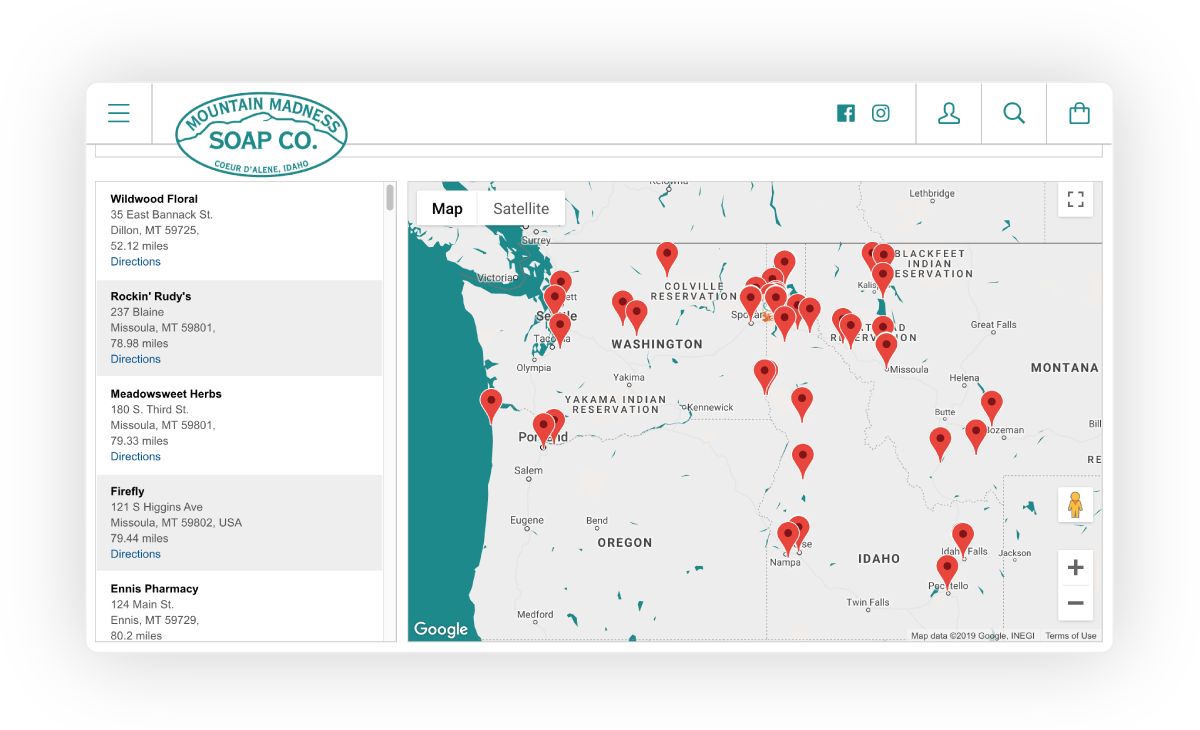Viewport: 1200px width, 730px height.
Task: Click the map pin near Pocatello
Action: click(947, 573)
